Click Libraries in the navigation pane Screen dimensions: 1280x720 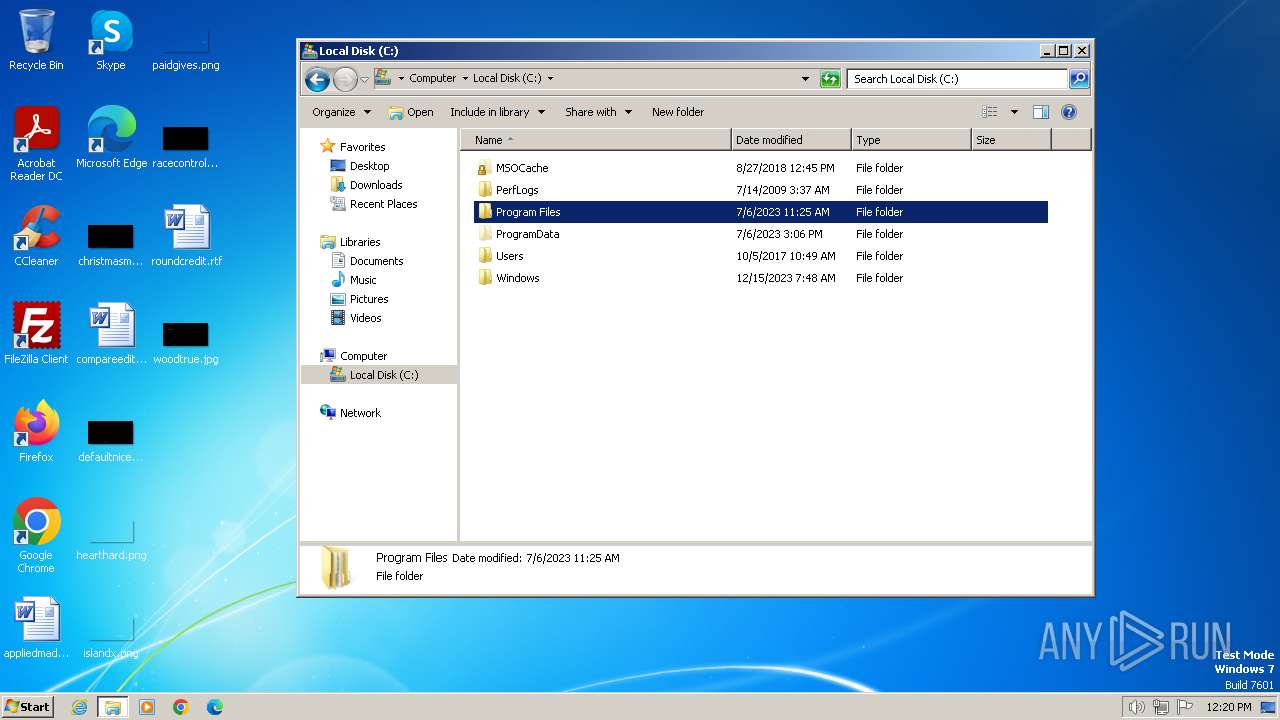point(360,242)
